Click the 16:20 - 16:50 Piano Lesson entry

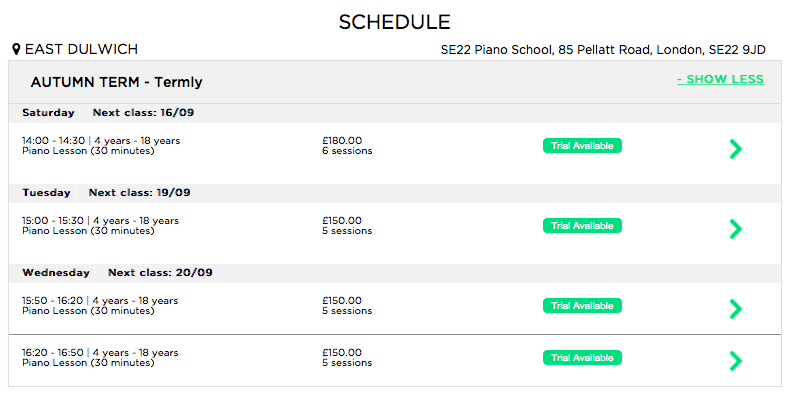point(100,358)
